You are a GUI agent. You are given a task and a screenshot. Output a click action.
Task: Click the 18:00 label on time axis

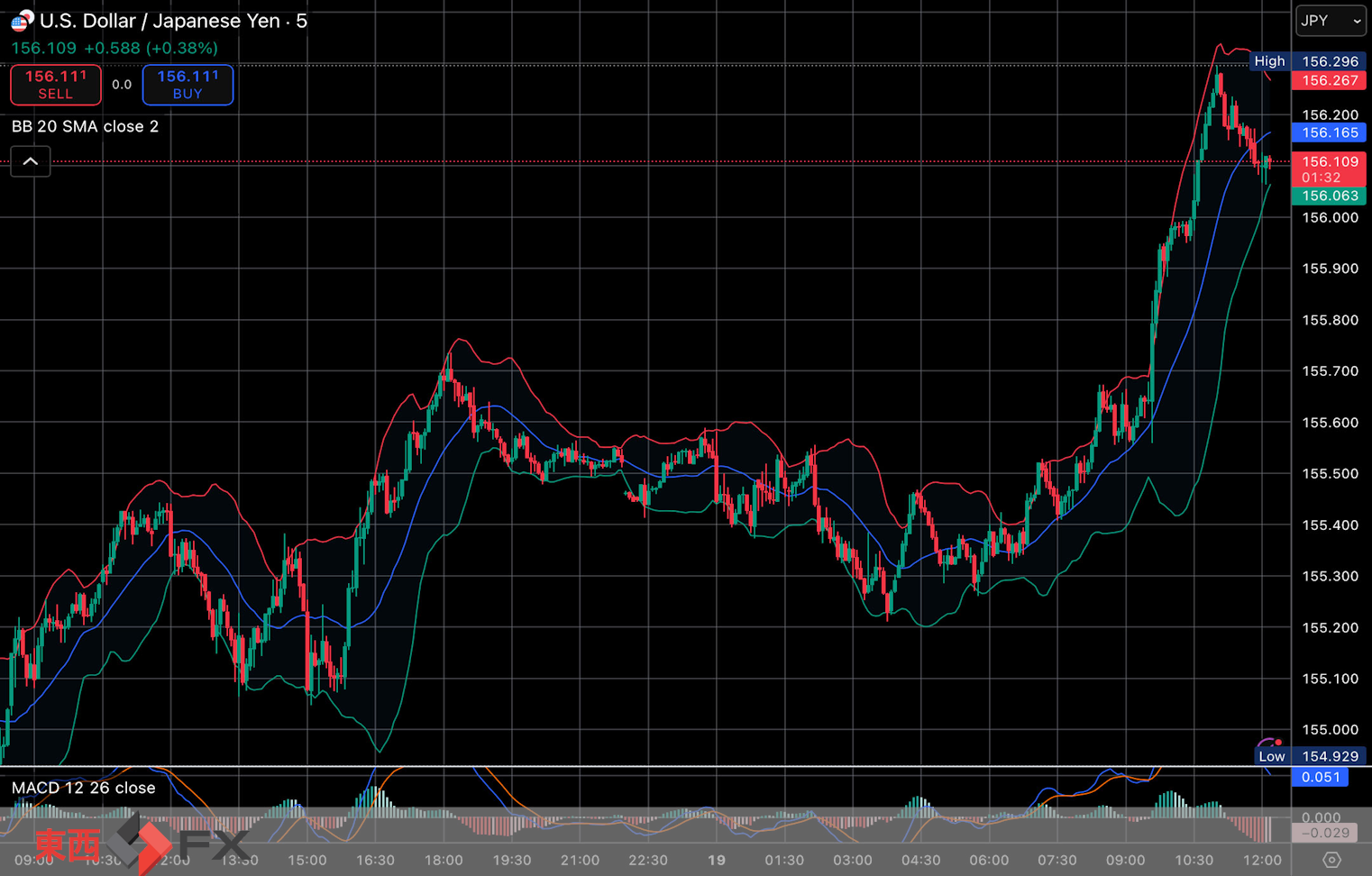pyautogui.click(x=444, y=860)
